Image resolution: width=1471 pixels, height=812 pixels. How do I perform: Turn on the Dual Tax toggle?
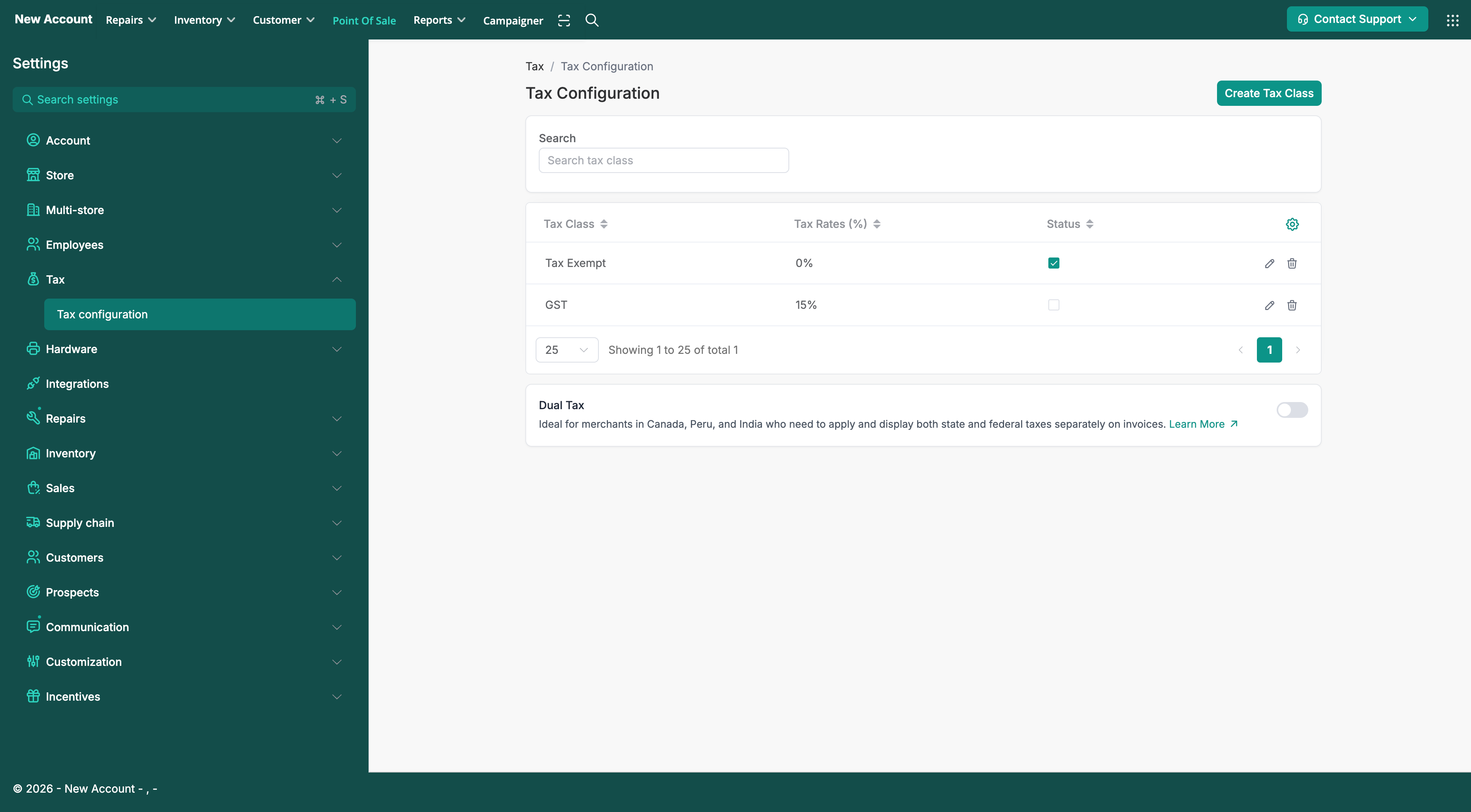[1292, 410]
